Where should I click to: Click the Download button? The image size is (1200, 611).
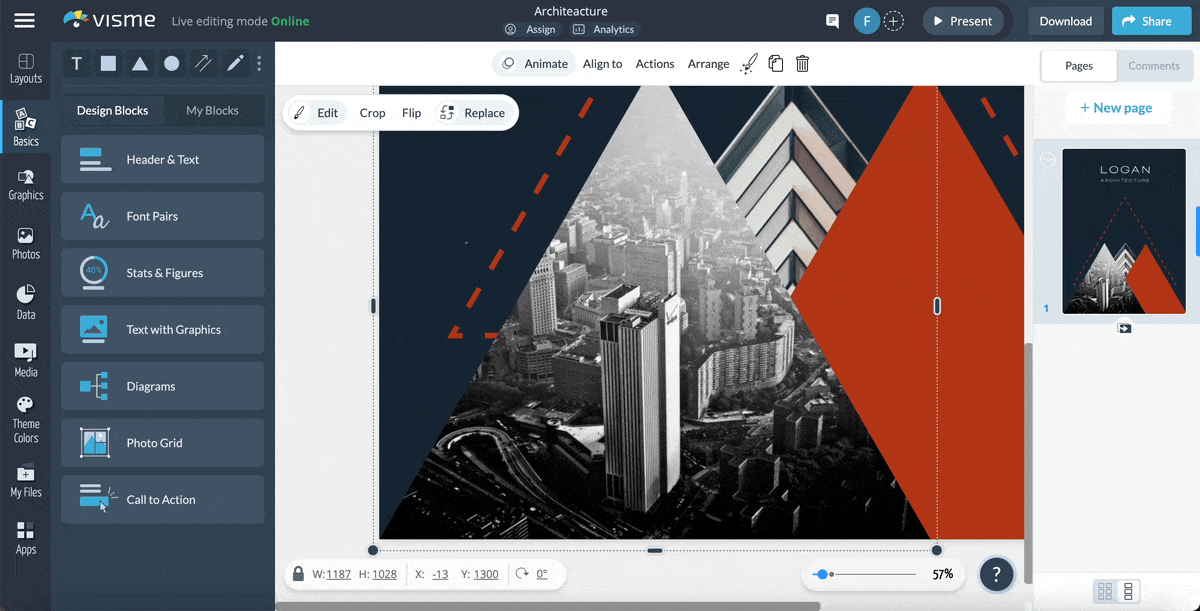(1065, 20)
